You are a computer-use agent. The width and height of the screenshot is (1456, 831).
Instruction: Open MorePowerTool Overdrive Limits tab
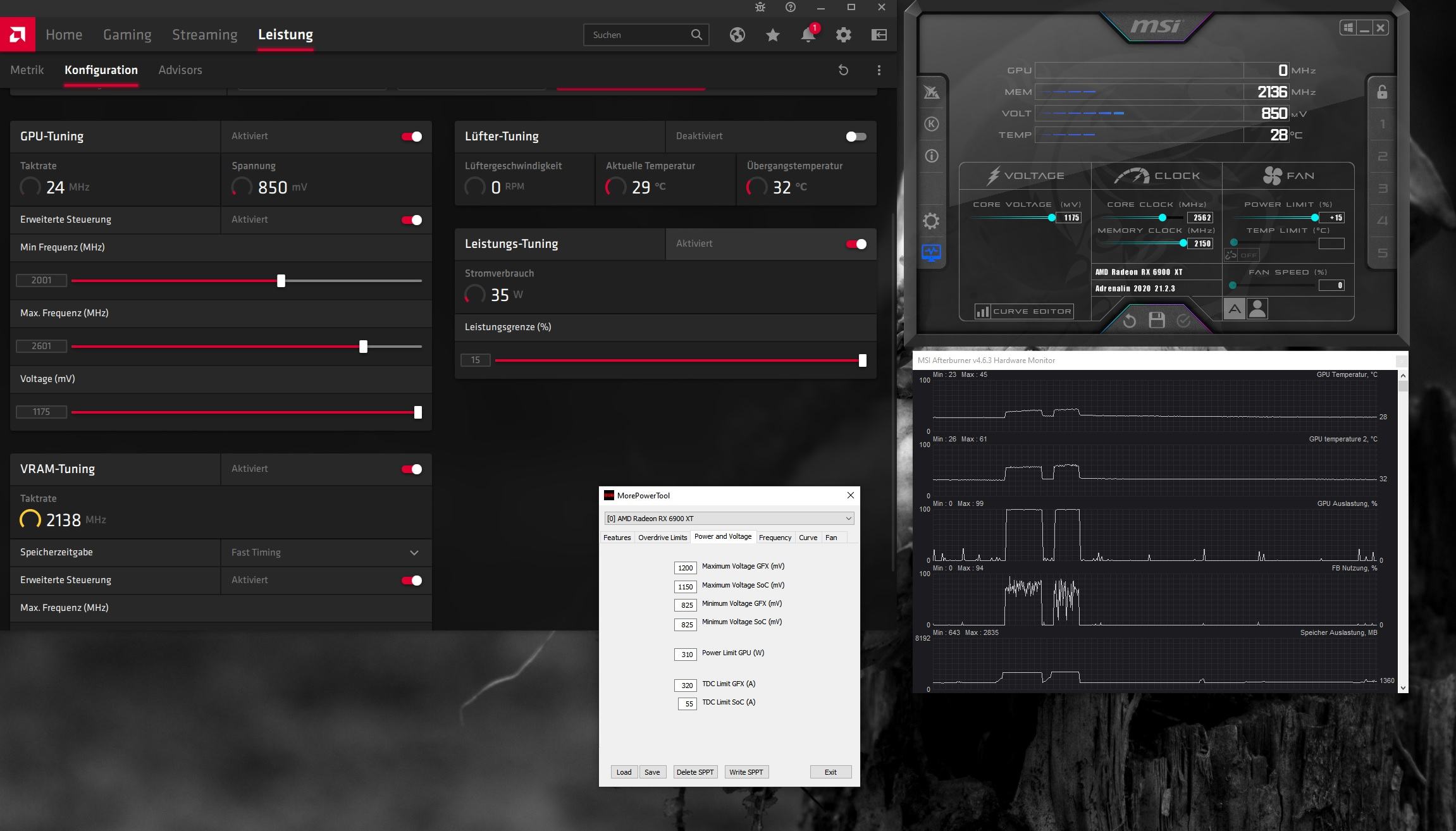point(662,538)
